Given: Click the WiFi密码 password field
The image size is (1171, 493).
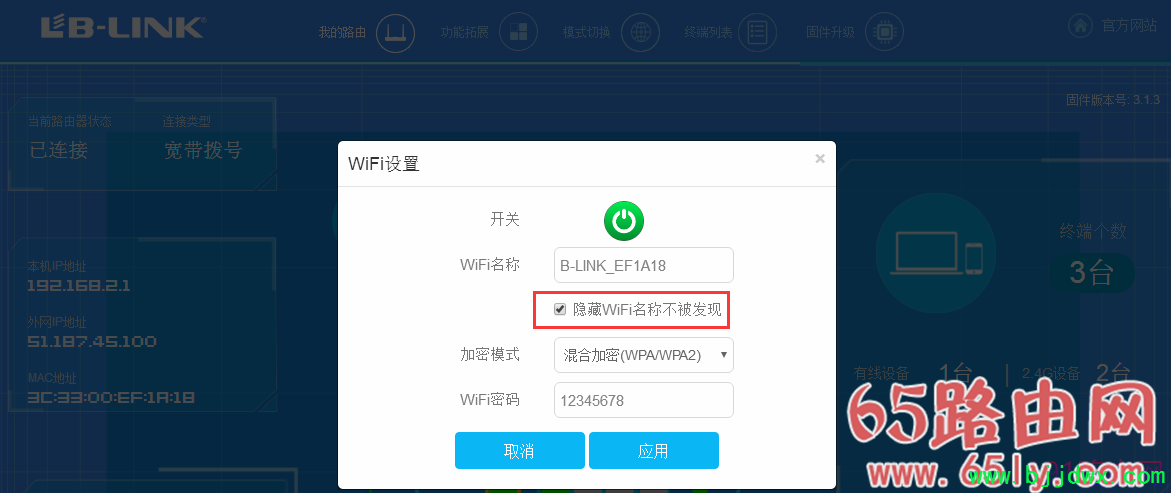Looking at the screenshot, I should (644, 400).
